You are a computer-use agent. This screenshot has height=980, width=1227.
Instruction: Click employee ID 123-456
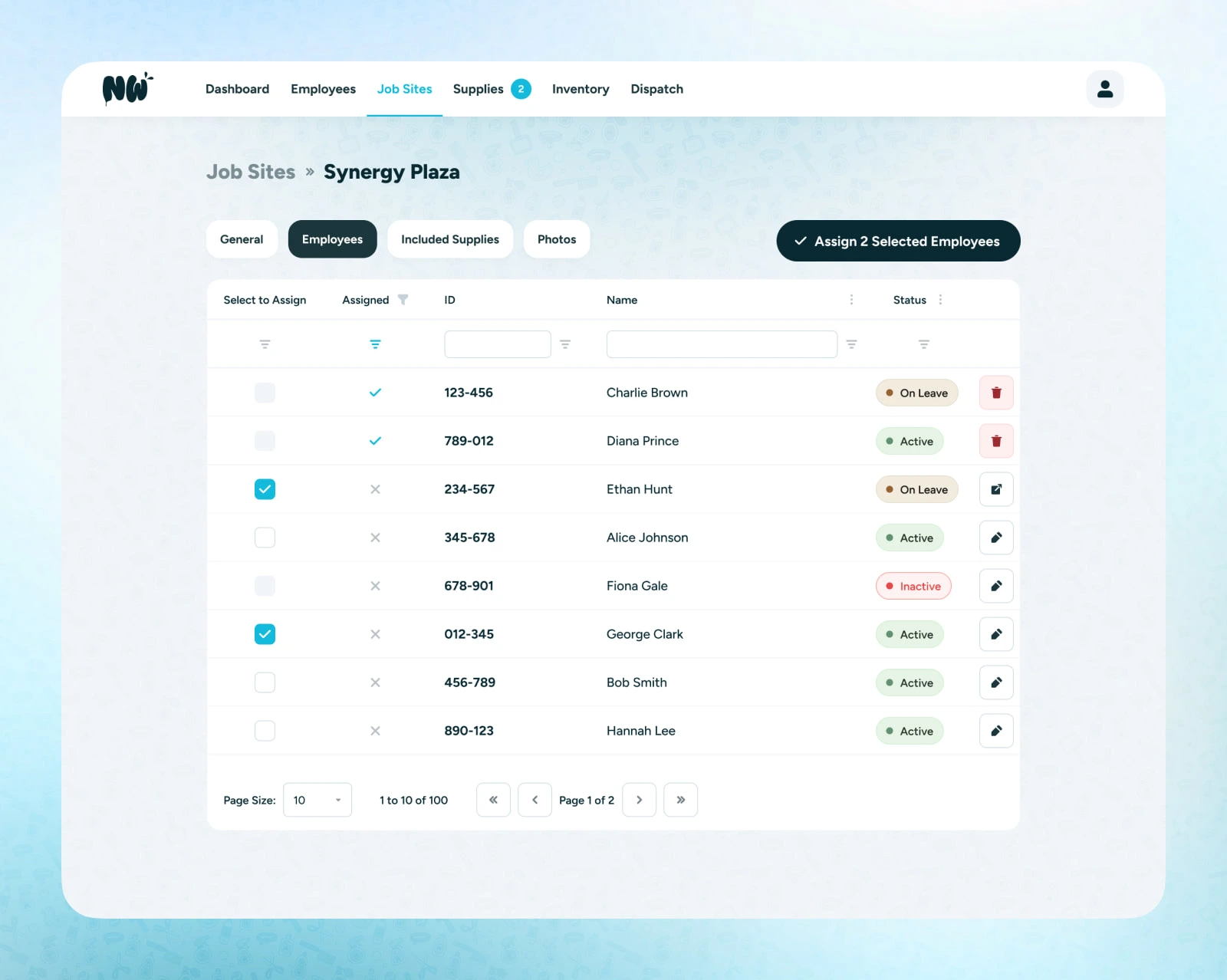click(x=469, y=393)
